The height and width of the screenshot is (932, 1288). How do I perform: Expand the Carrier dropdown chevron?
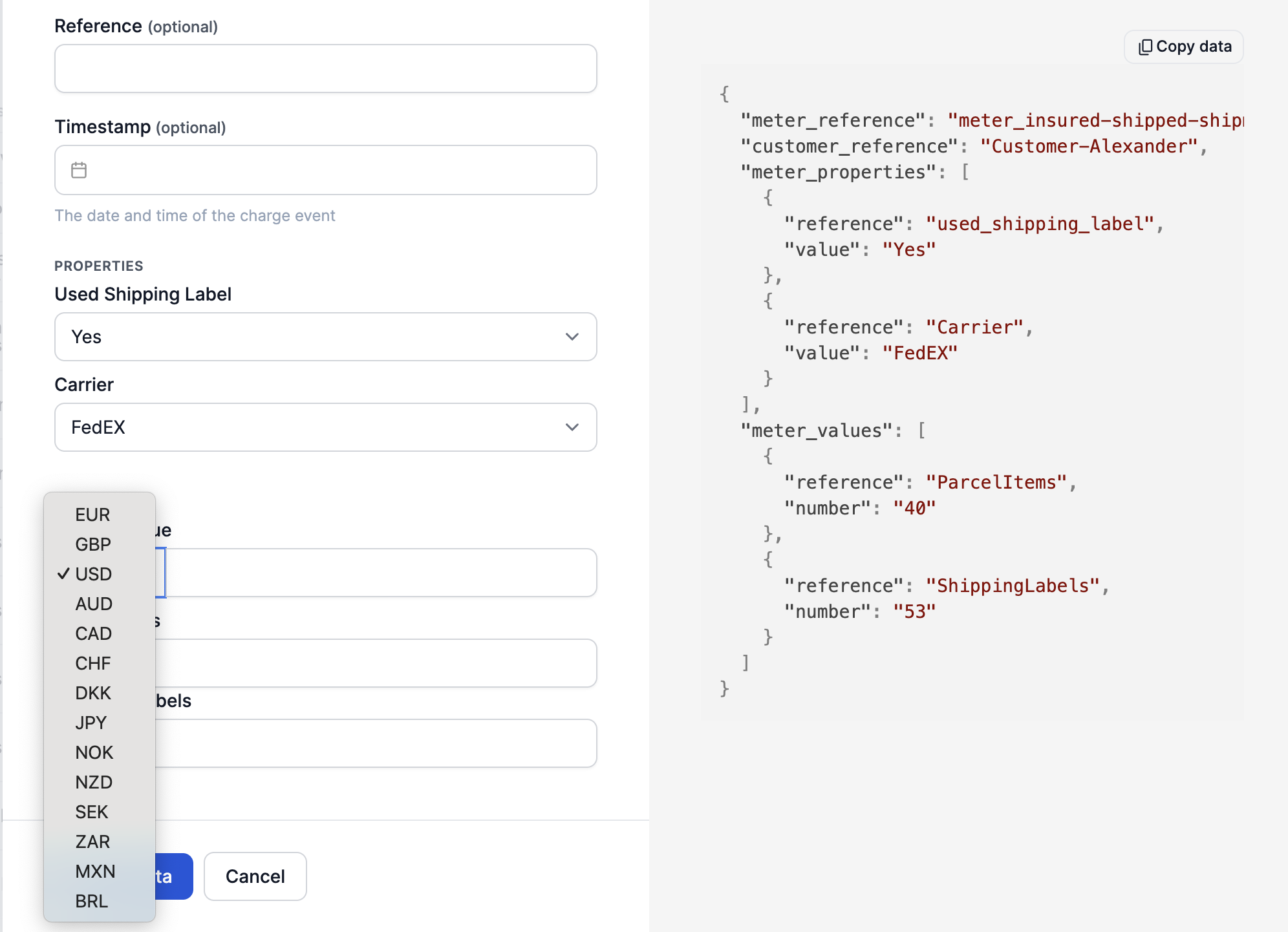coord(572,427)
